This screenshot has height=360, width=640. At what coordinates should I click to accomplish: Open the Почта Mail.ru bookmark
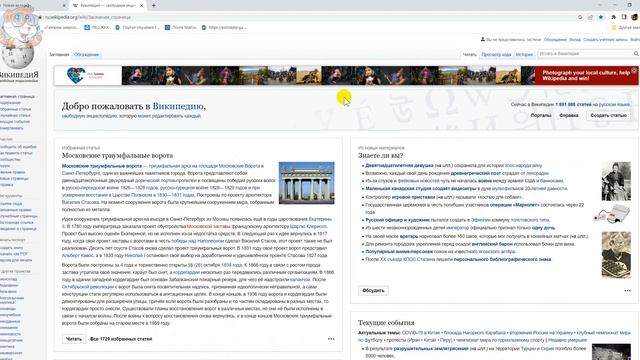pyautogui.click(x=181, y=27)
